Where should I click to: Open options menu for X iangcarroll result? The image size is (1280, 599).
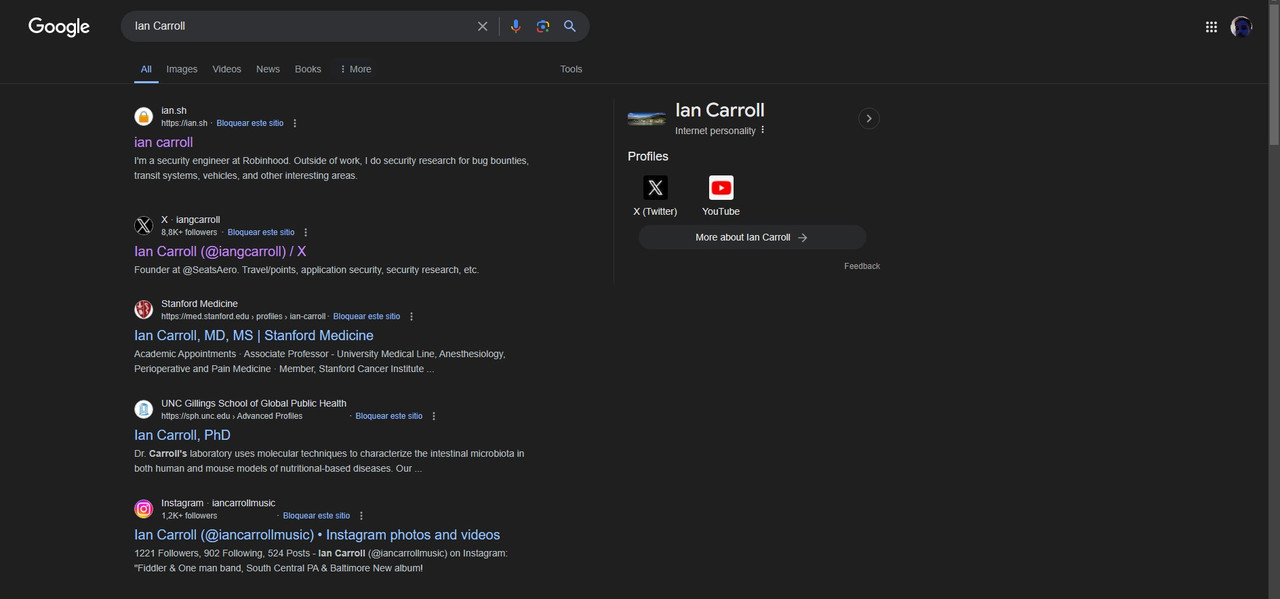[x=306, y=232]
